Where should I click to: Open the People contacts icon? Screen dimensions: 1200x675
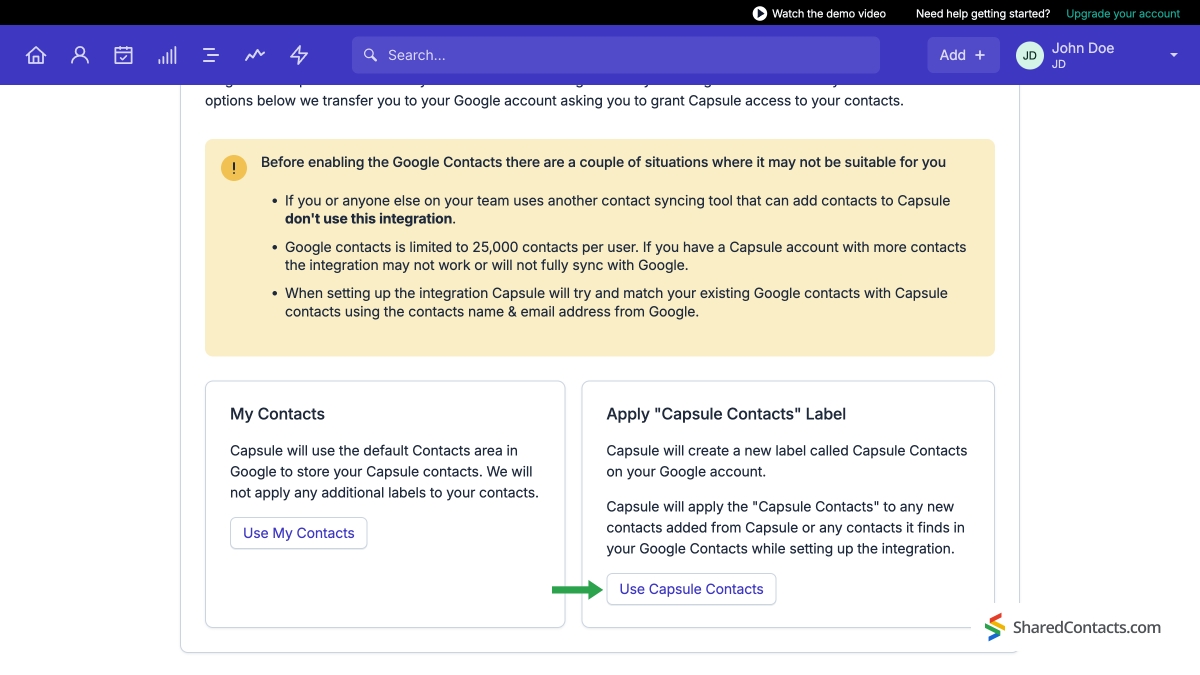click(x=80, y=55)
